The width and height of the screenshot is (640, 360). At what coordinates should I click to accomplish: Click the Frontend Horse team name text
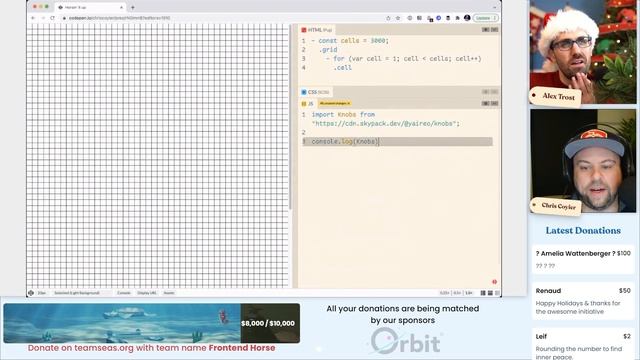[242, 348]
